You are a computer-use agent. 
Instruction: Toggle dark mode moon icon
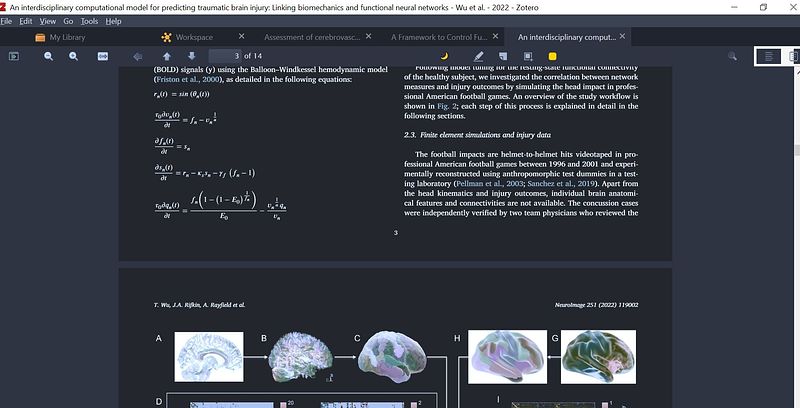[x=445, y=56]
